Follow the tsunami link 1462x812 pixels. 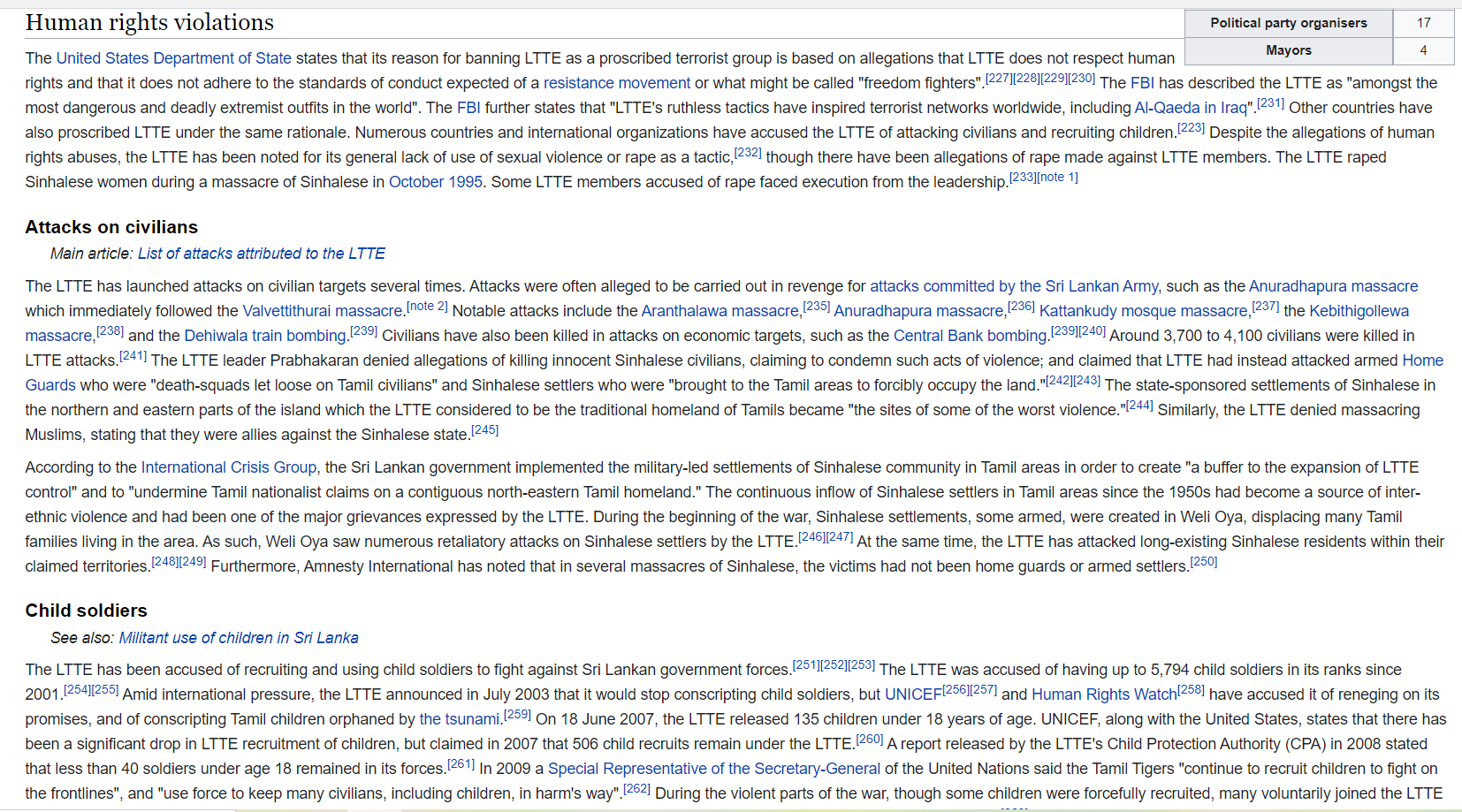click(x=460, y=719)
